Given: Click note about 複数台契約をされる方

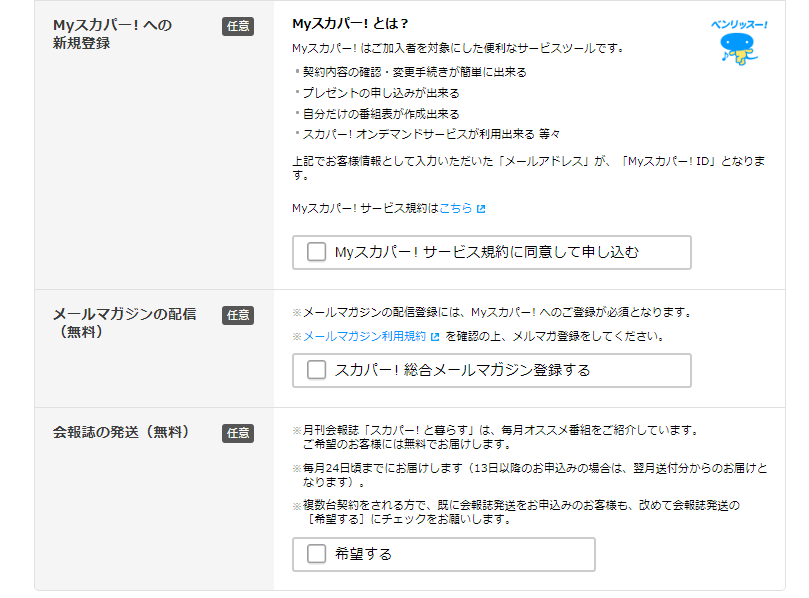Looking at the screenshot, I should [516, 512].
